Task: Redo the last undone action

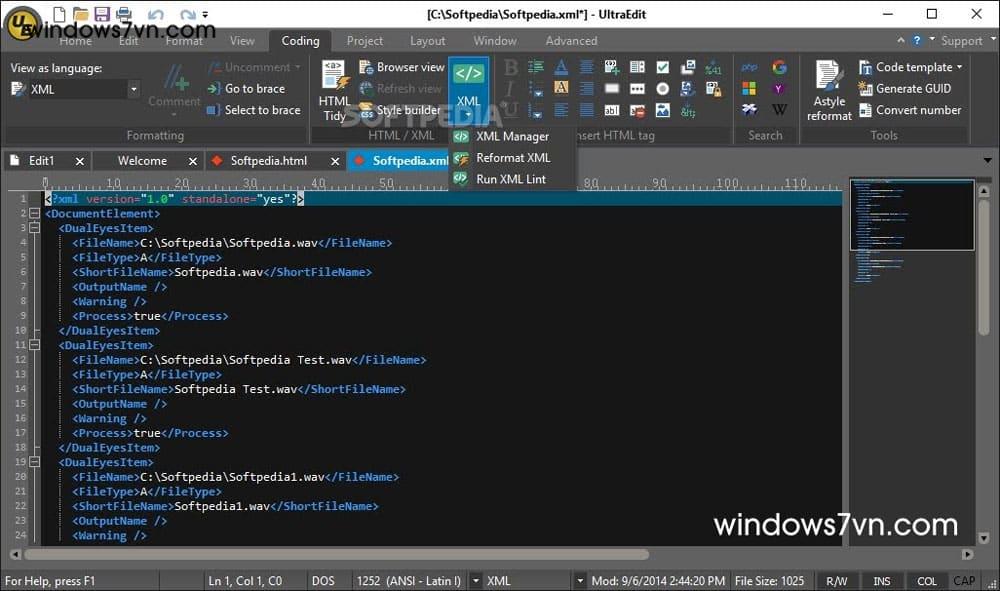Action: coord(188,14)
